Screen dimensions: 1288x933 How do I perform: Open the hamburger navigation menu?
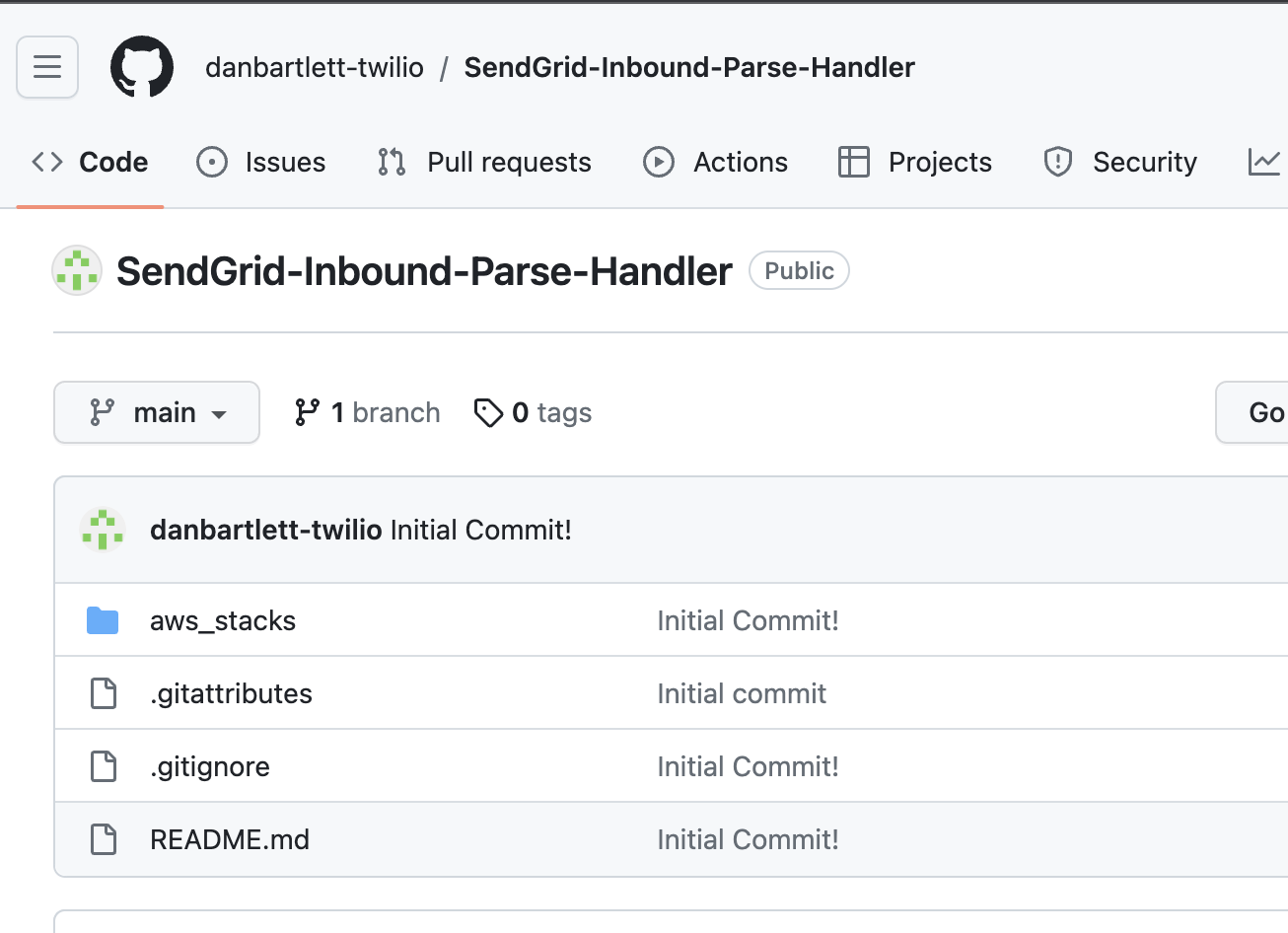47,67
